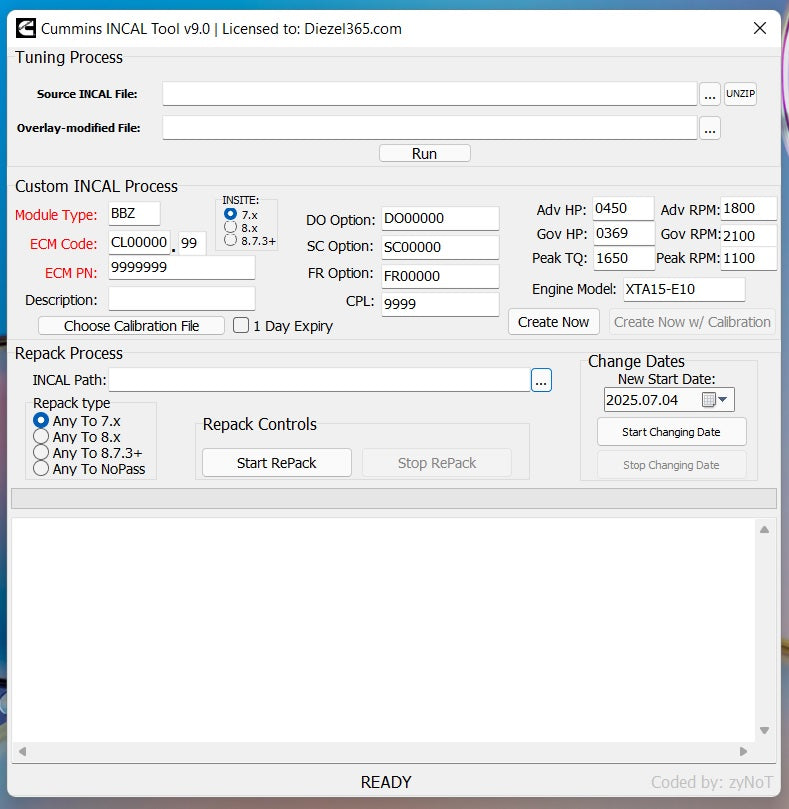Click Choose Calibration File button
This screenshot has width=789, height=809.
coord(131,326)
